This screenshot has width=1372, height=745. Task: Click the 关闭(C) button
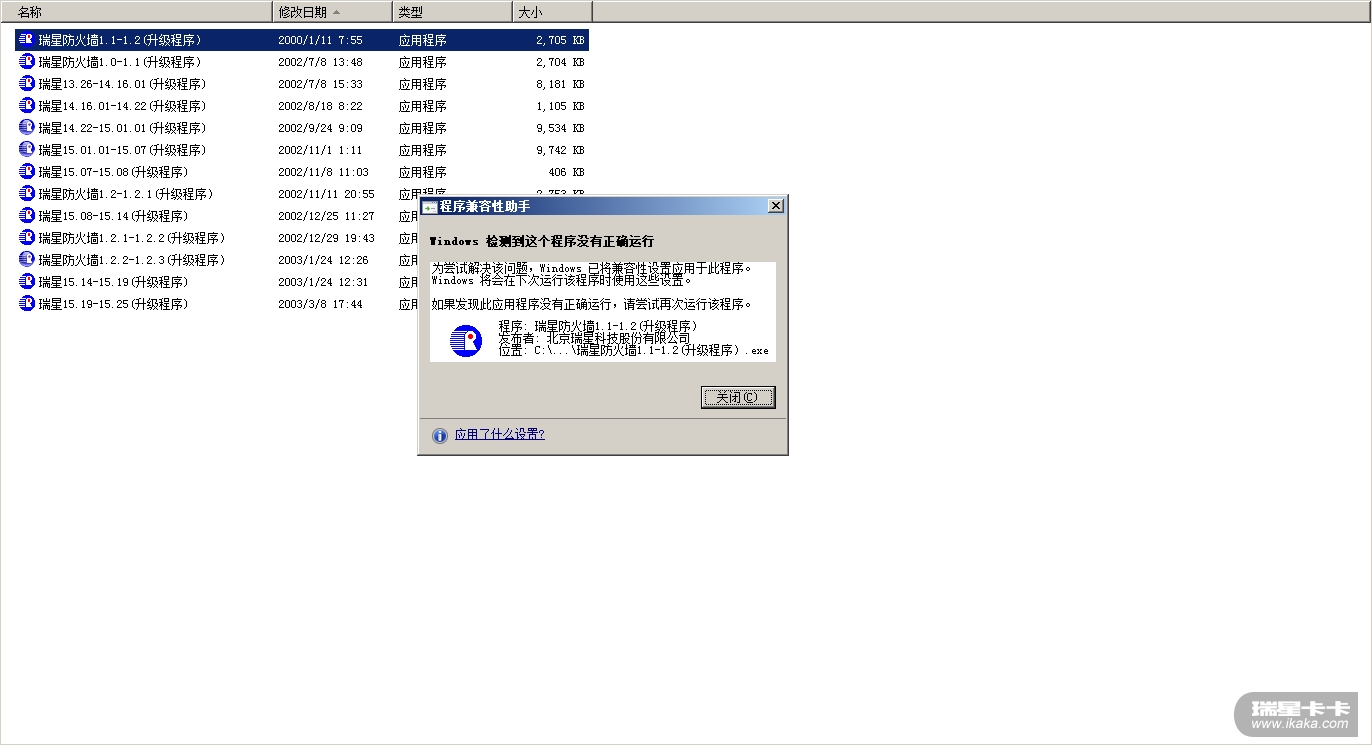tap(738, 397)
